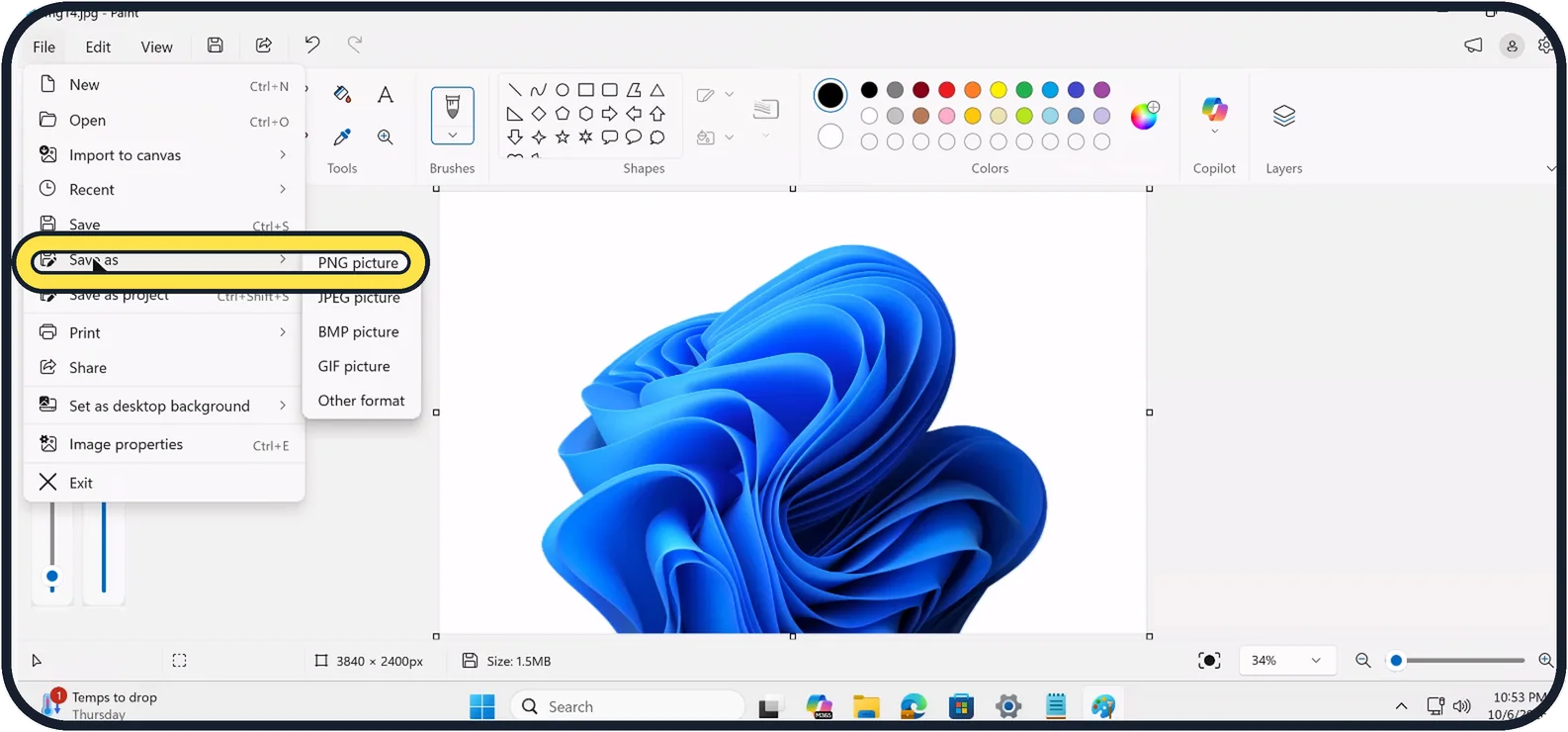Select the oval shape

coord(563,90)
